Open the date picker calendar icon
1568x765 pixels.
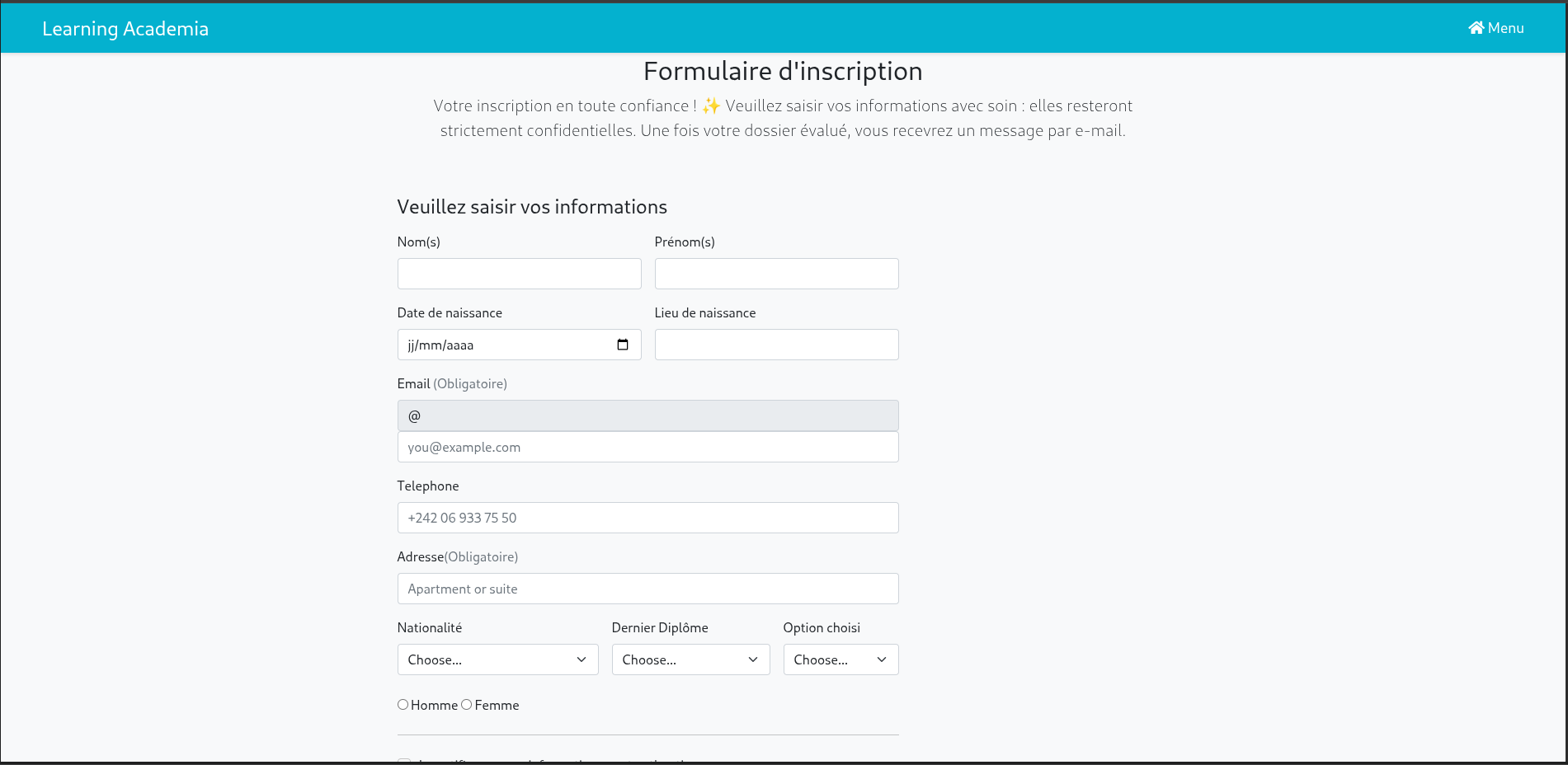pos(623,345)
